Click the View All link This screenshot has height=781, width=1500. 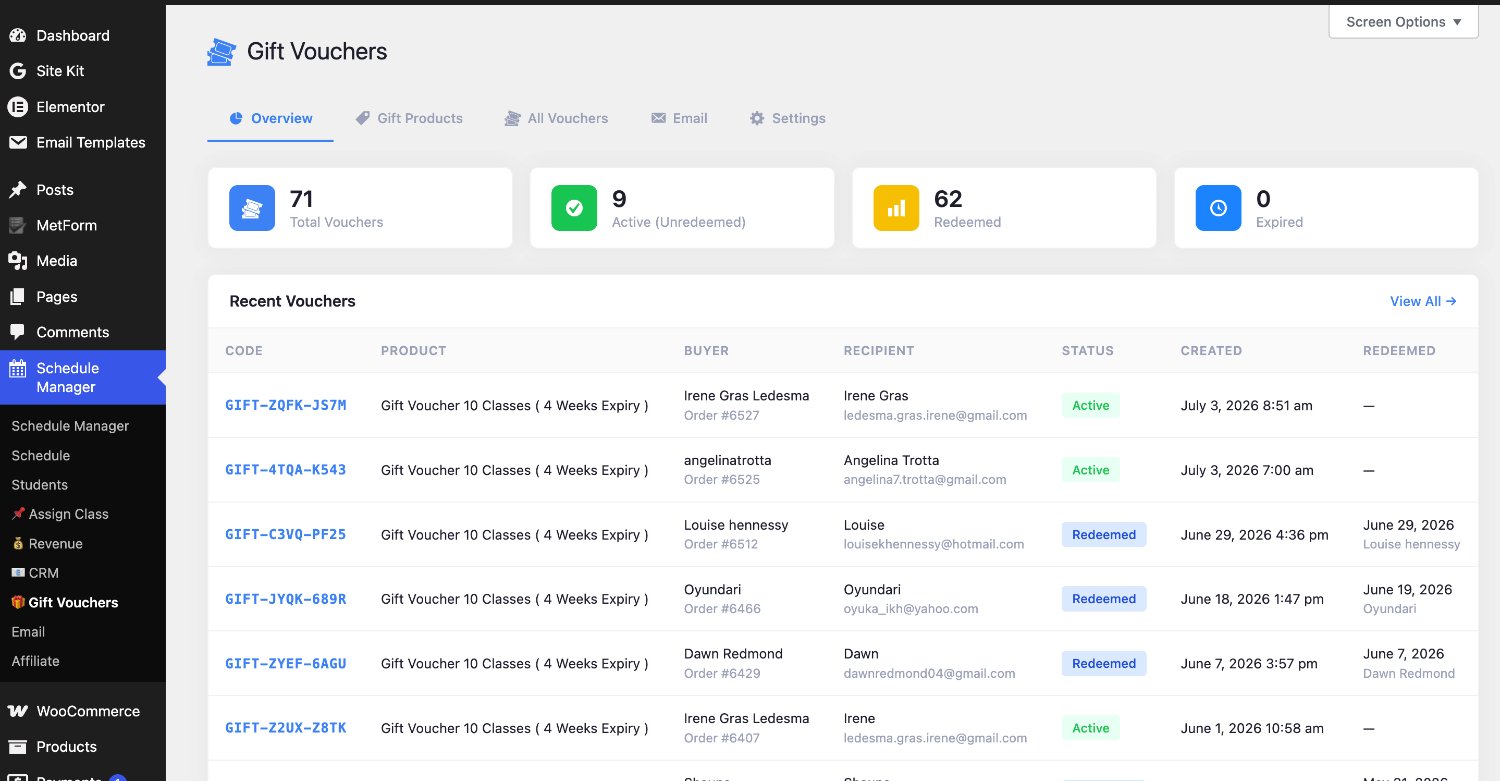click(1423, 301)
